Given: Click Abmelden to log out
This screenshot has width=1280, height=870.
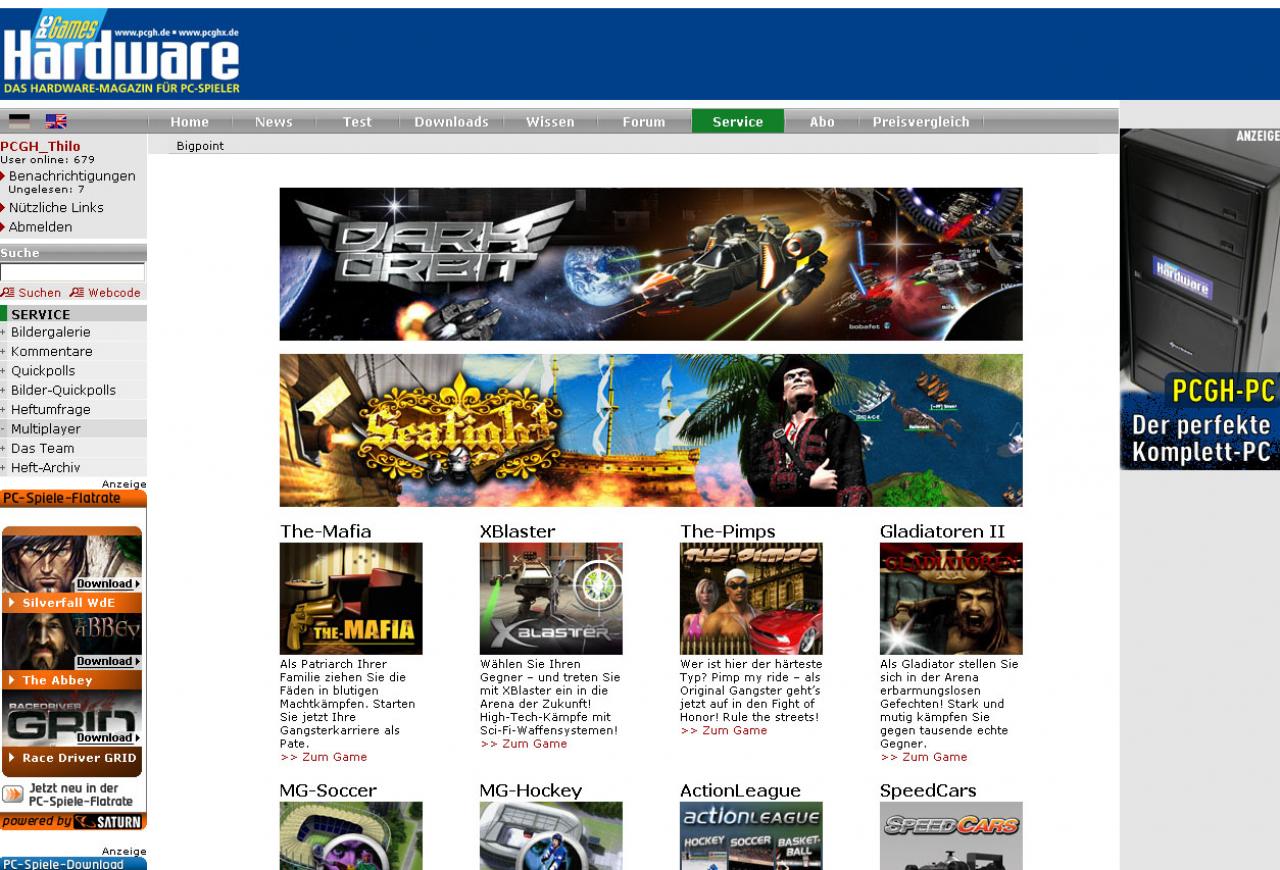Looking at the screenshot, I should [x=40, y=227].
